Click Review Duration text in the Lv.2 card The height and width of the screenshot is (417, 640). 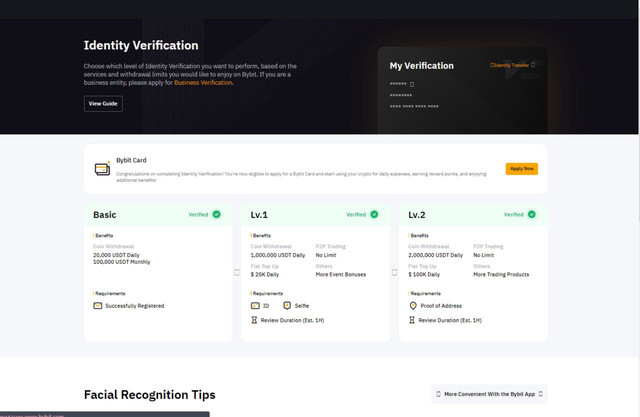click(x=450, y=320)
